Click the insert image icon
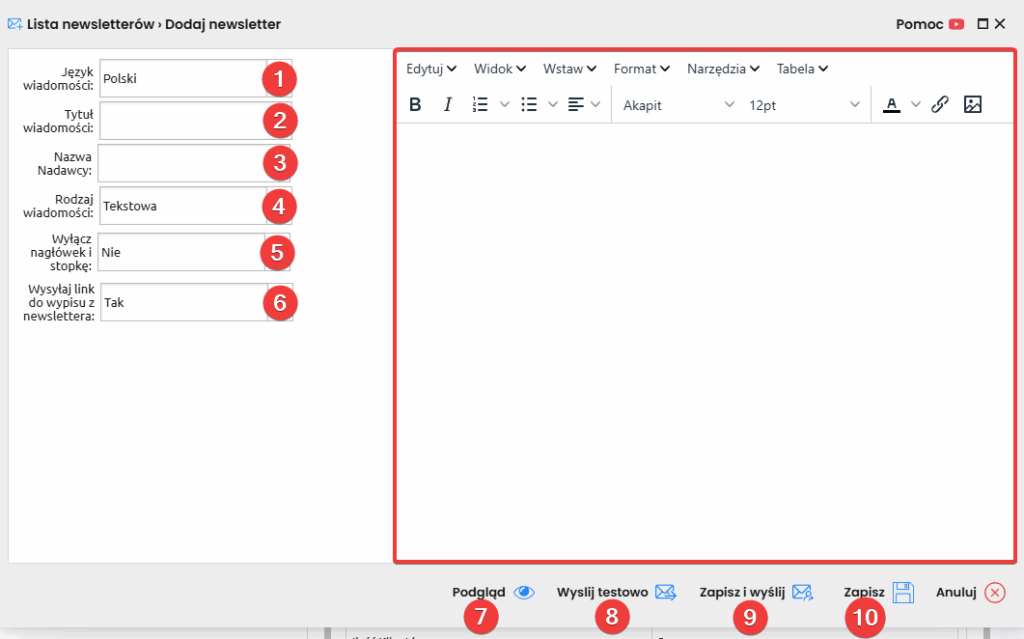This screenshot has height=639, width=1024. click(x=973, y=105)
